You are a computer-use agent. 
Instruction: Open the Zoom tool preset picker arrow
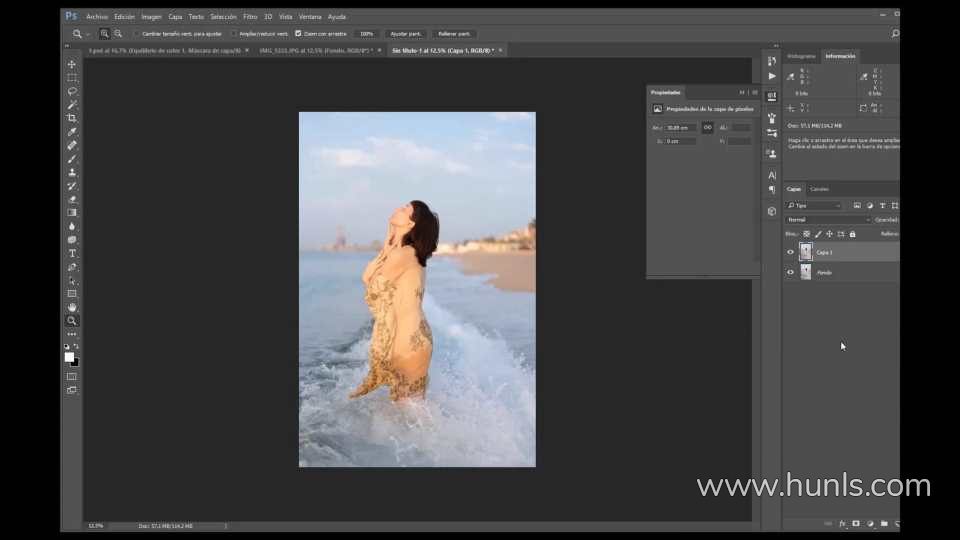(89, 33)
